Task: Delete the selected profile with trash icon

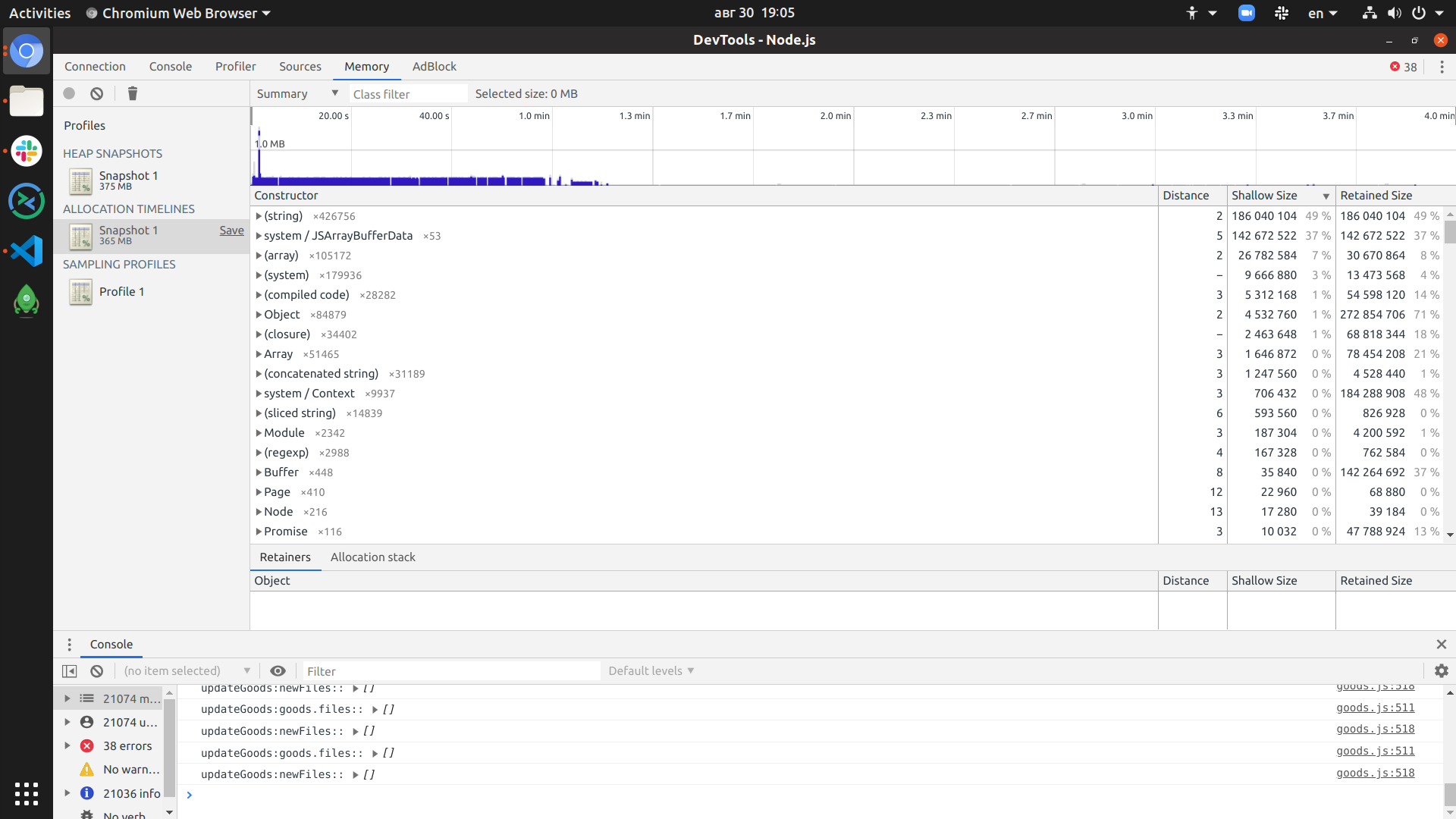Action: [133, 93]
